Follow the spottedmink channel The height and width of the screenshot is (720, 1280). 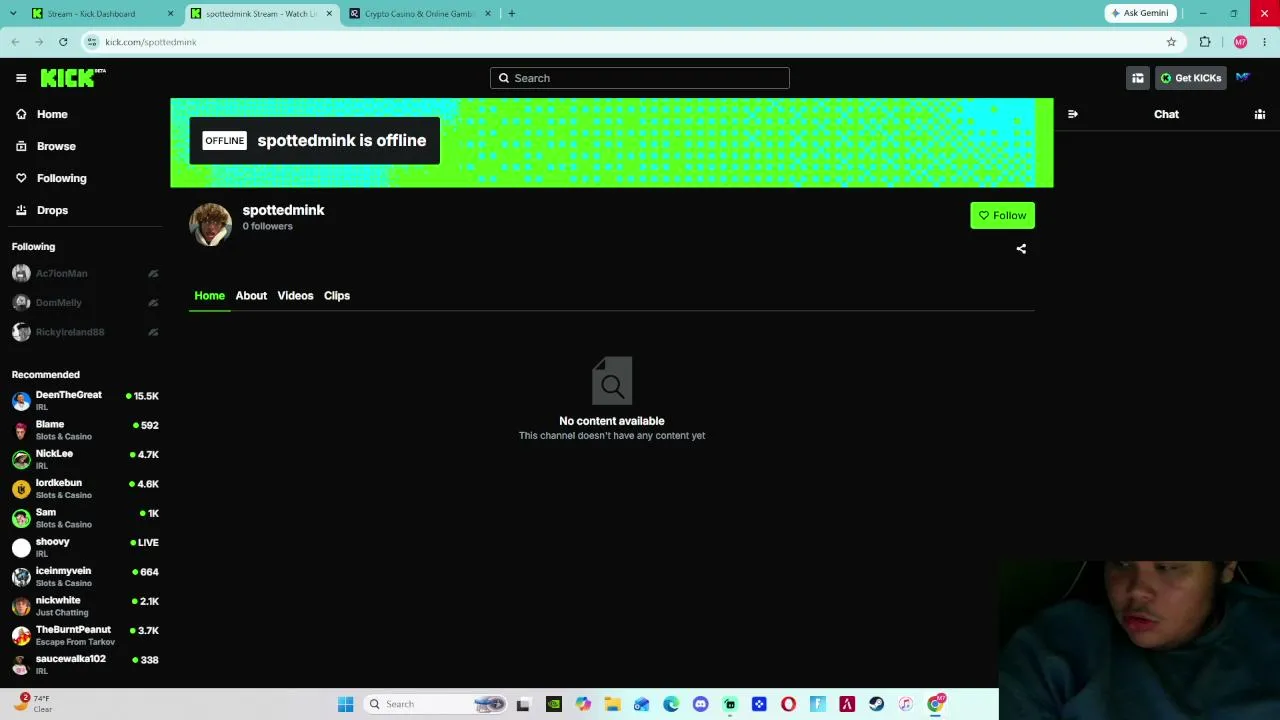coord(1002,215)
